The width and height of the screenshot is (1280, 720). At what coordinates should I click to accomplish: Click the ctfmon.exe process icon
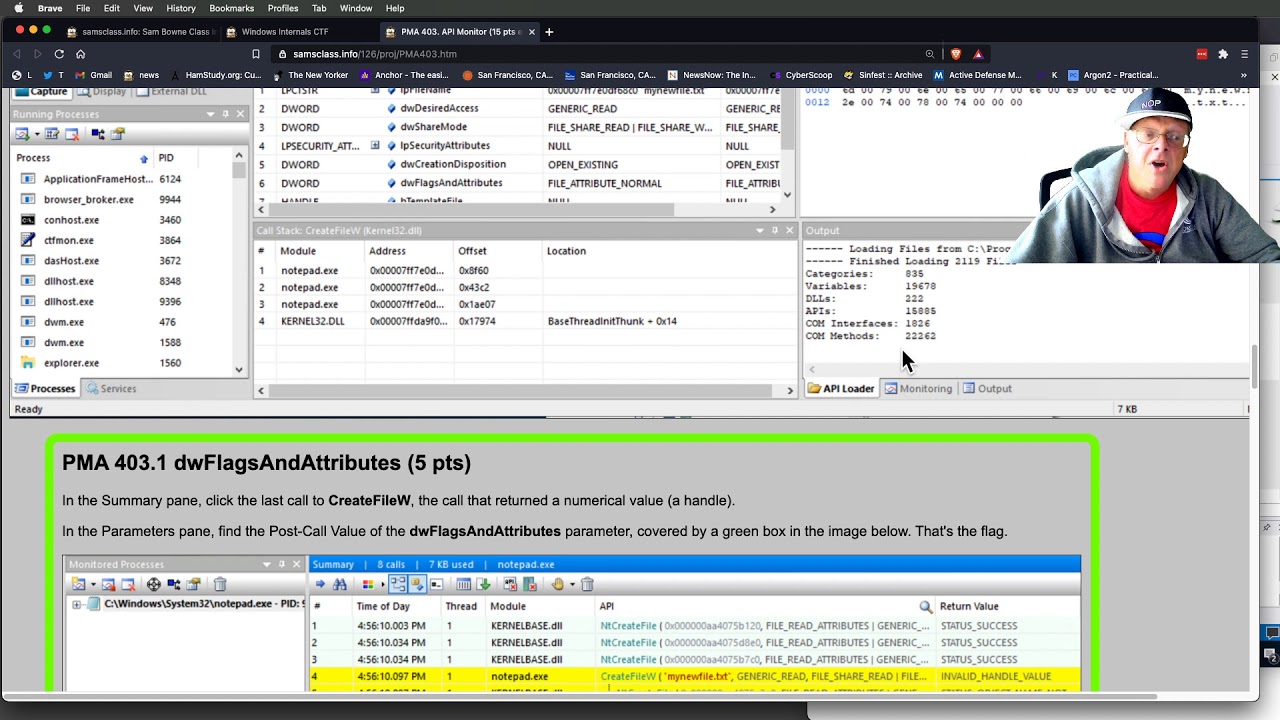point(28,240)
